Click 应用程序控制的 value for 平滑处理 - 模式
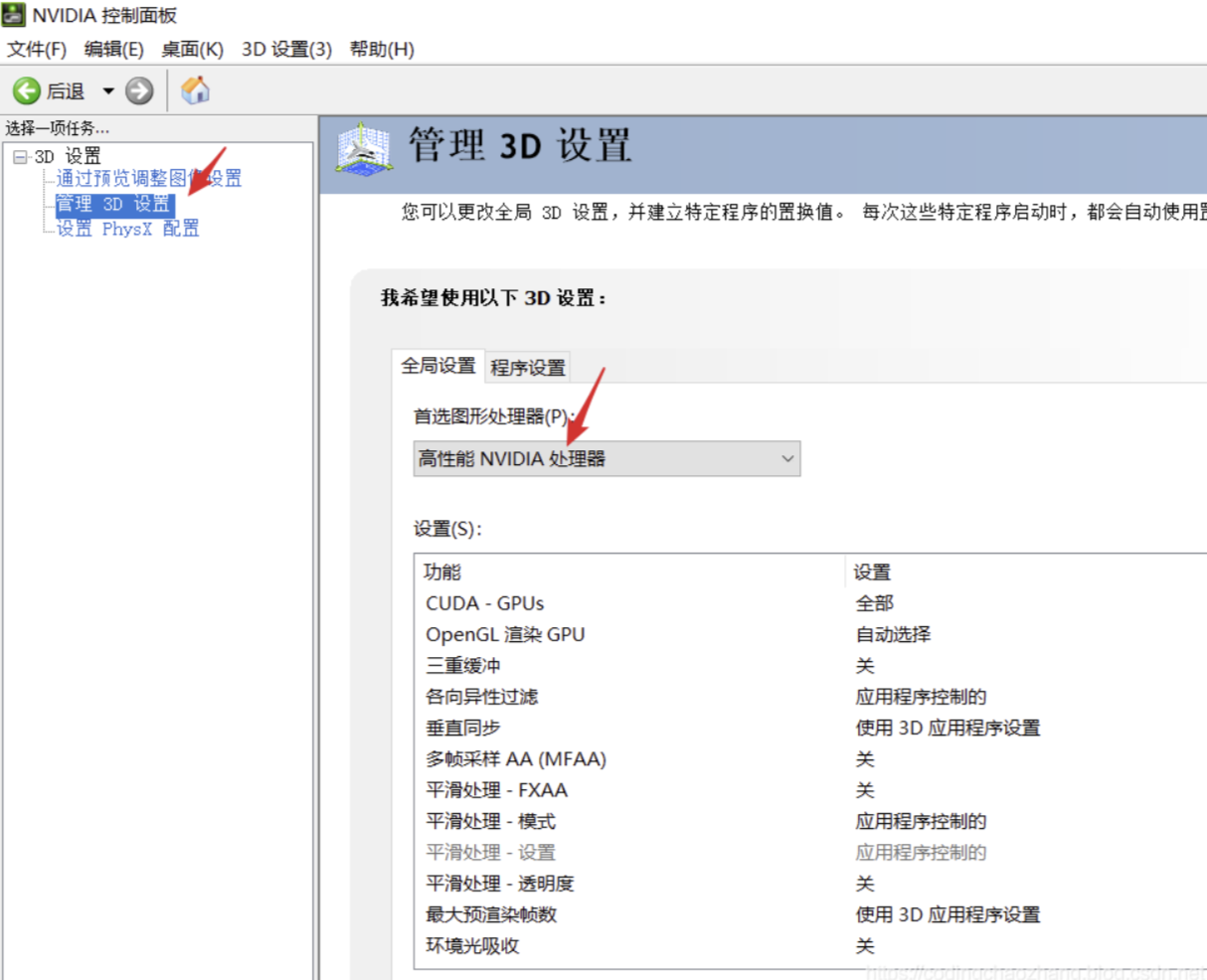Screen dimensions: 1207x980 pyautogui.click(x=921, y=821)
